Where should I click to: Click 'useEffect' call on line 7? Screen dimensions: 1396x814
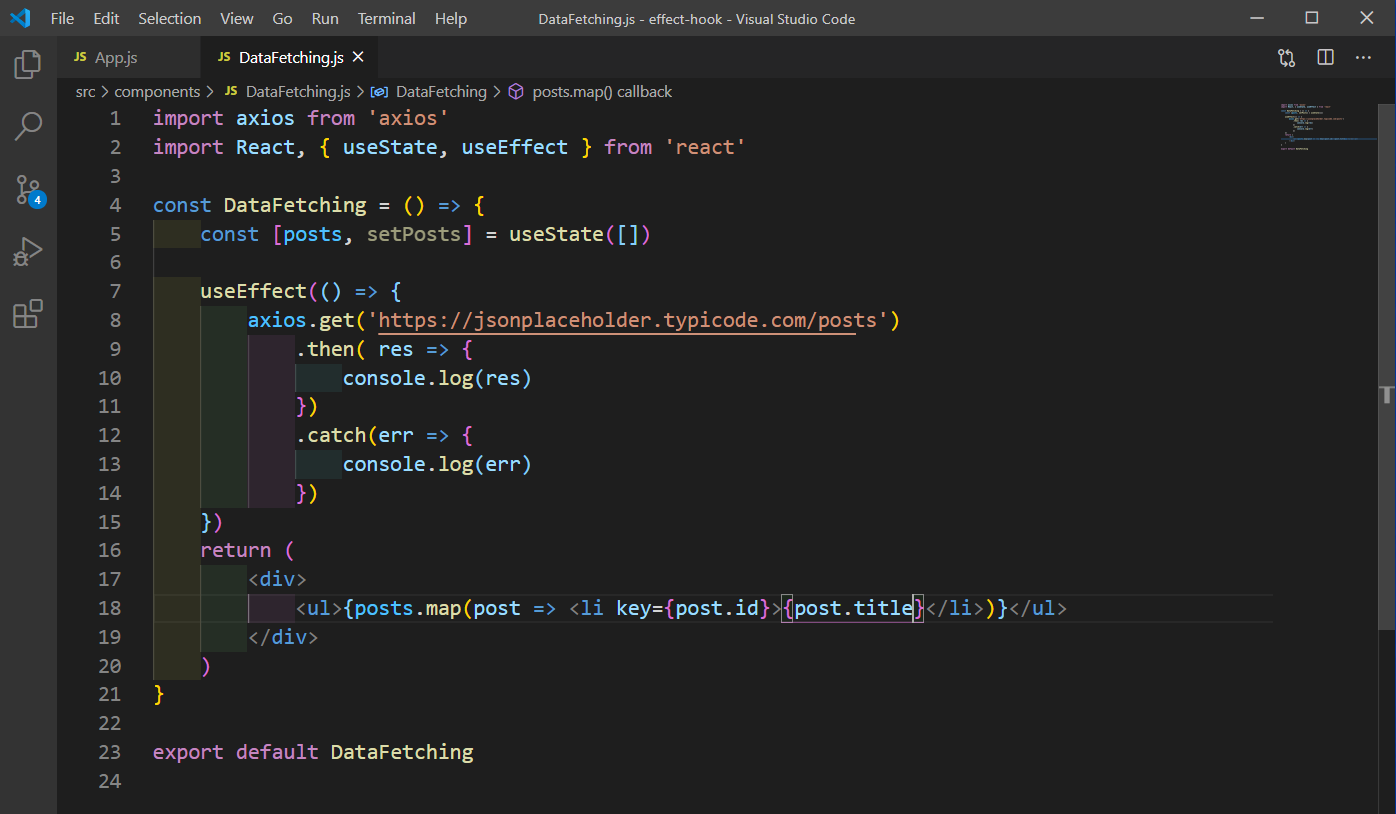(253, 291)
